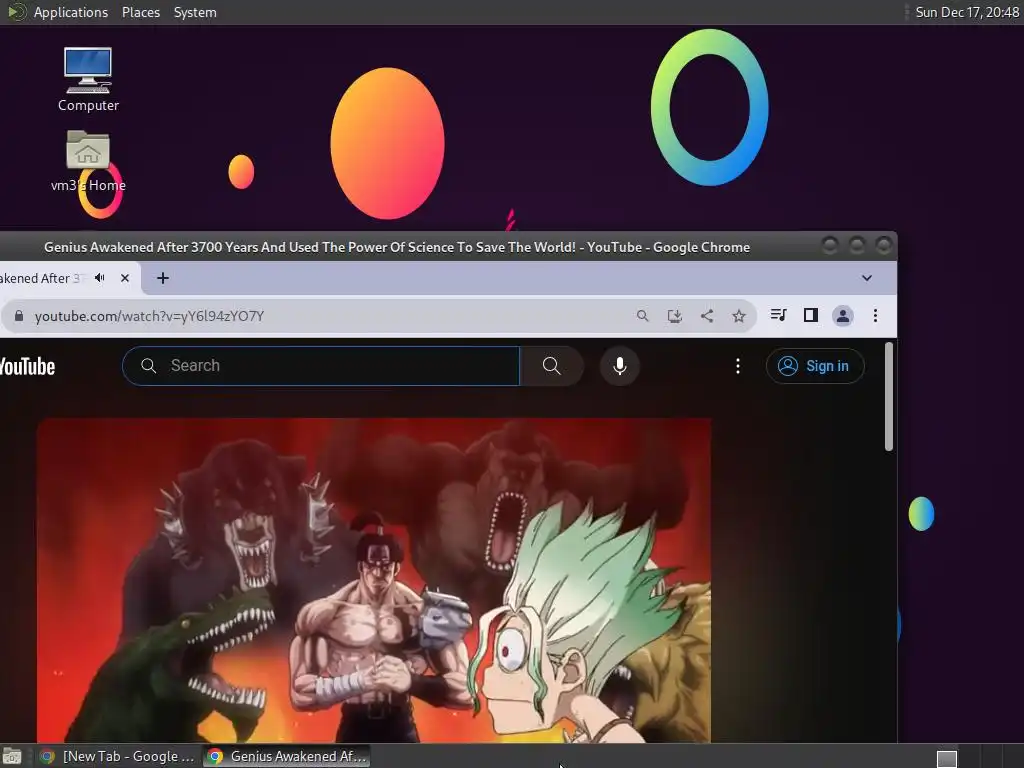Select Genius Awakened taskbar window button
This screenshot has width=1024, height=768.
(x=287, y=756)
